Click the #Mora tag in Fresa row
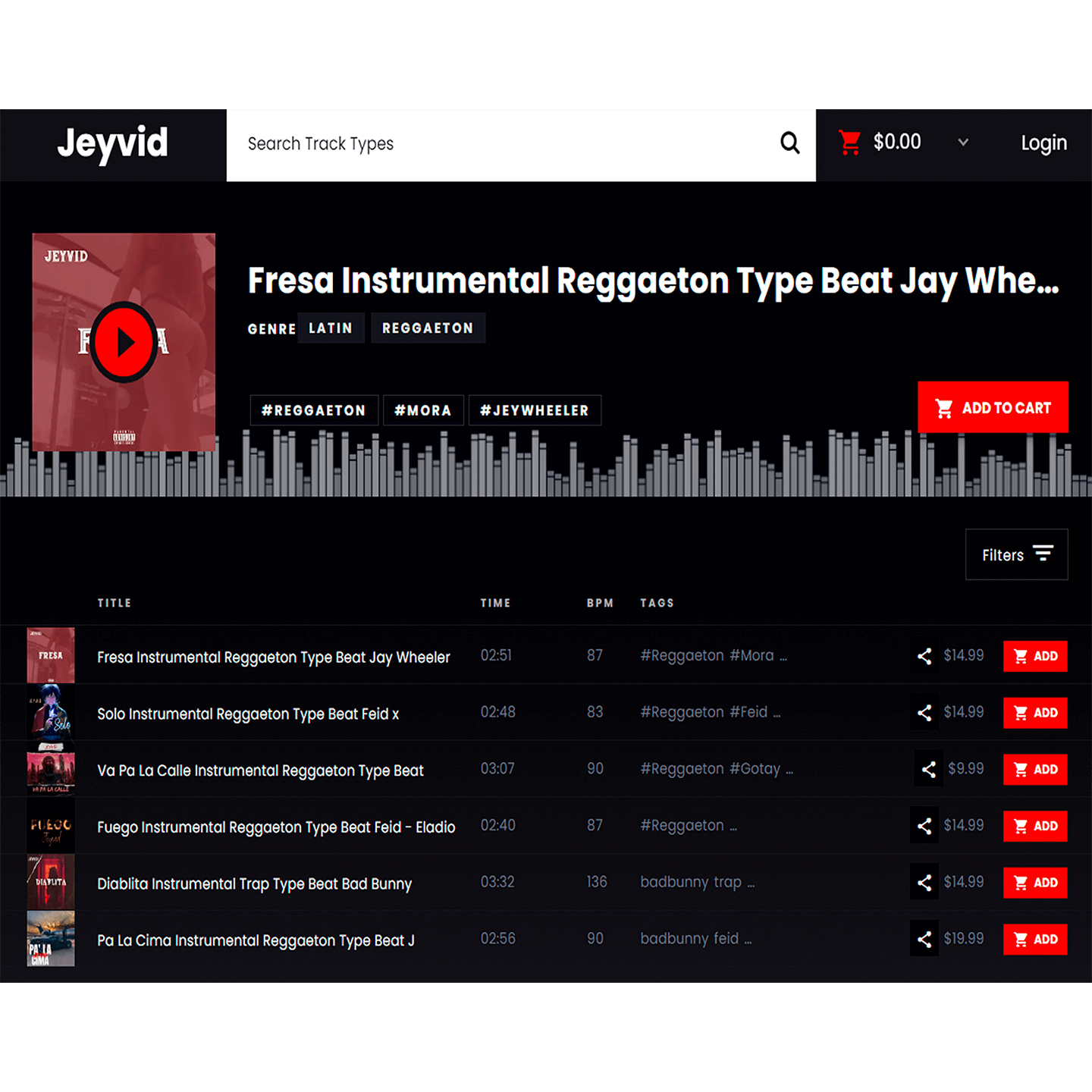 click(752, 655)
